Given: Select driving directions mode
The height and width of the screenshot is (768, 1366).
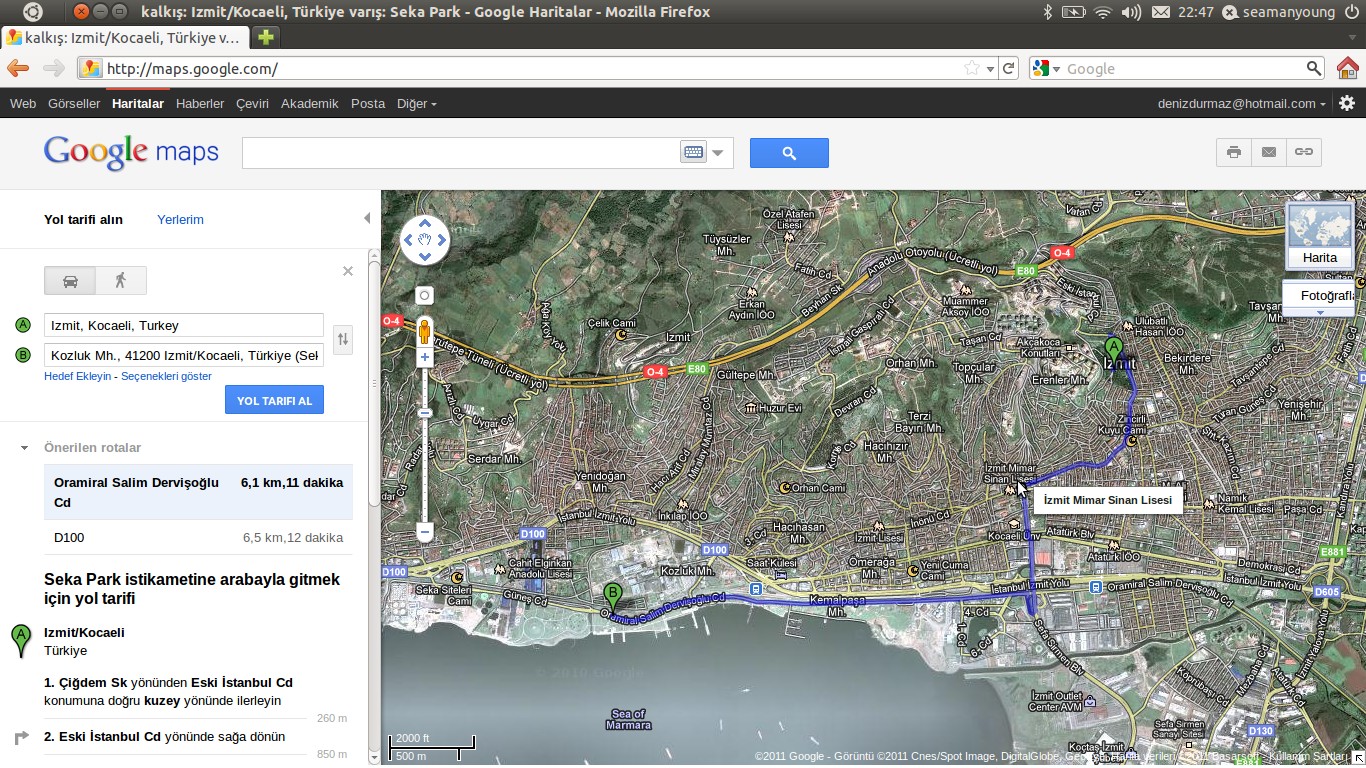Looking at the screenshot, I should coord(70,280).
